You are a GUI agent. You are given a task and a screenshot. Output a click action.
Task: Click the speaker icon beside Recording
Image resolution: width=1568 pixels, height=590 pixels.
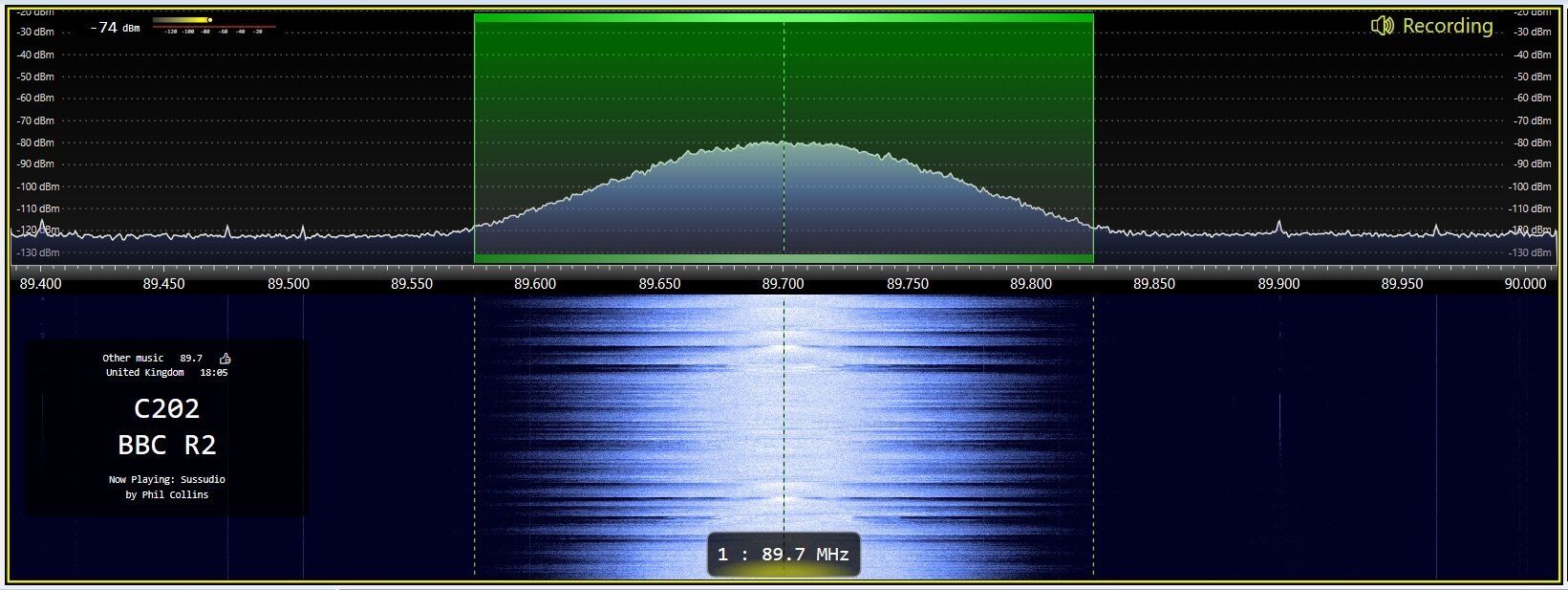coord(1382,26)
